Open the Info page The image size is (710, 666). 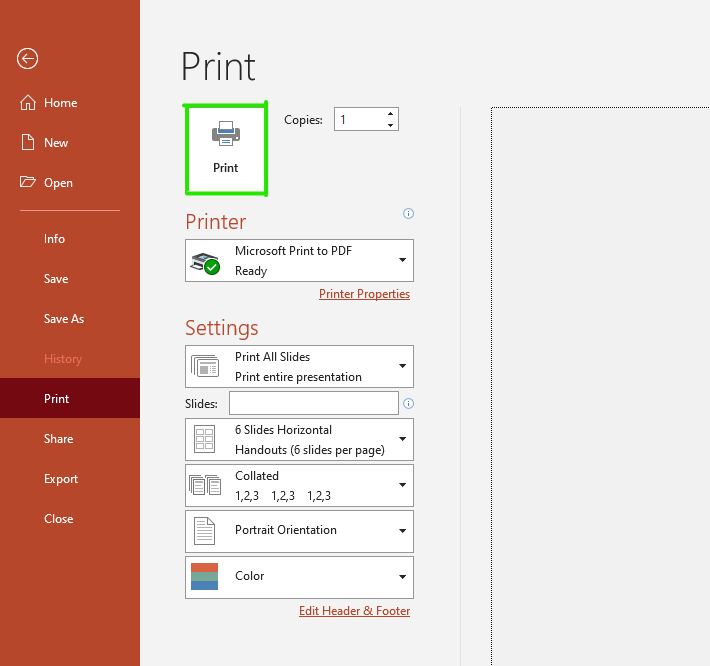(x=70, y=239)
